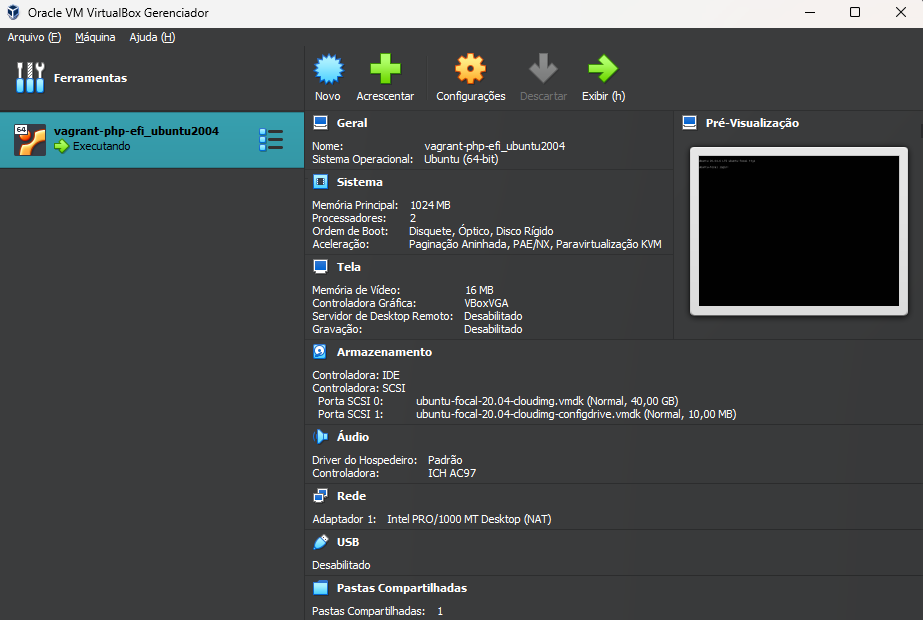The image size is (923, 620).
Task: Click the Acrescentar green plus icon
Action: click(x=385, y=69)
